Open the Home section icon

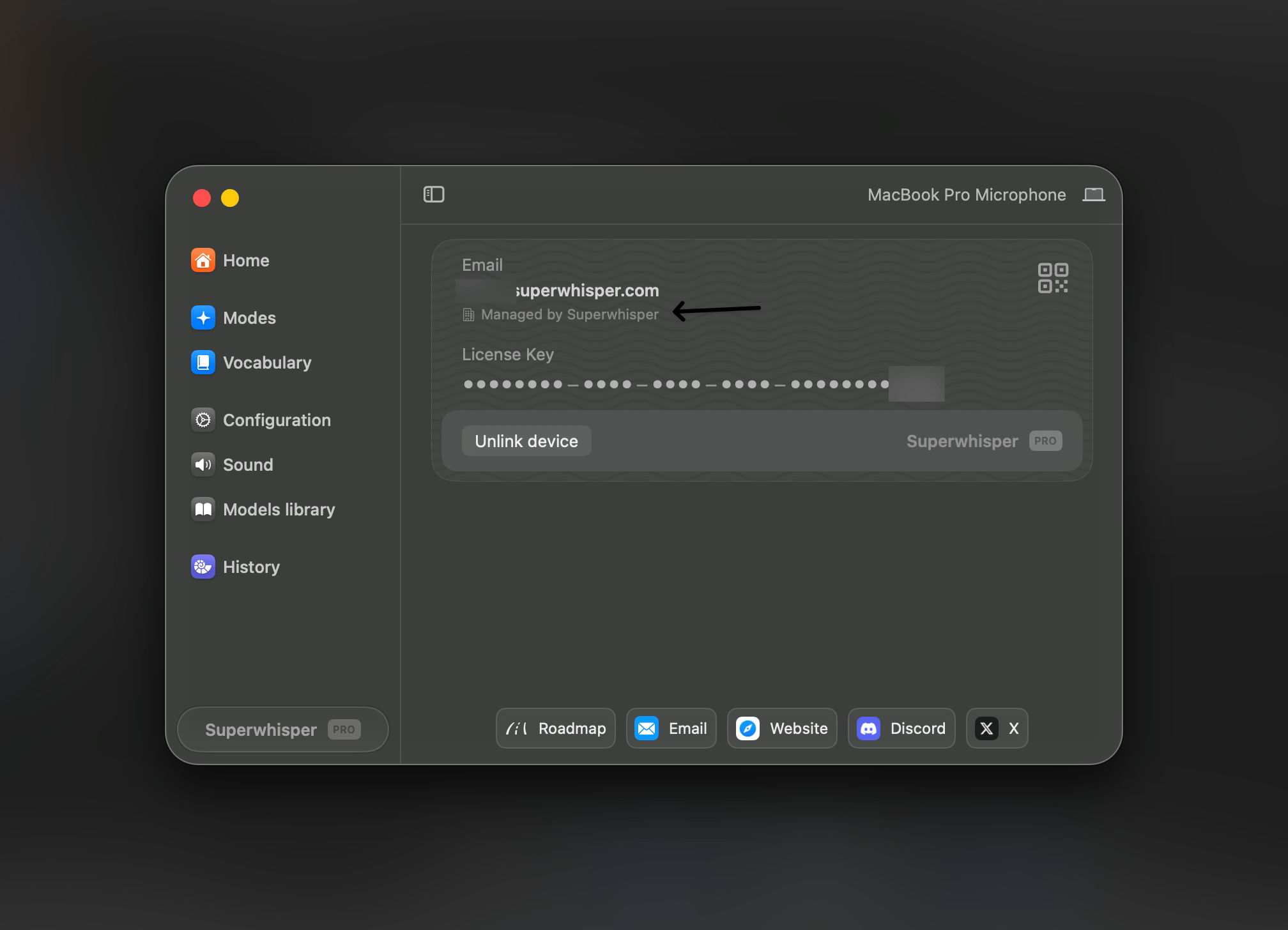[203, 261]
